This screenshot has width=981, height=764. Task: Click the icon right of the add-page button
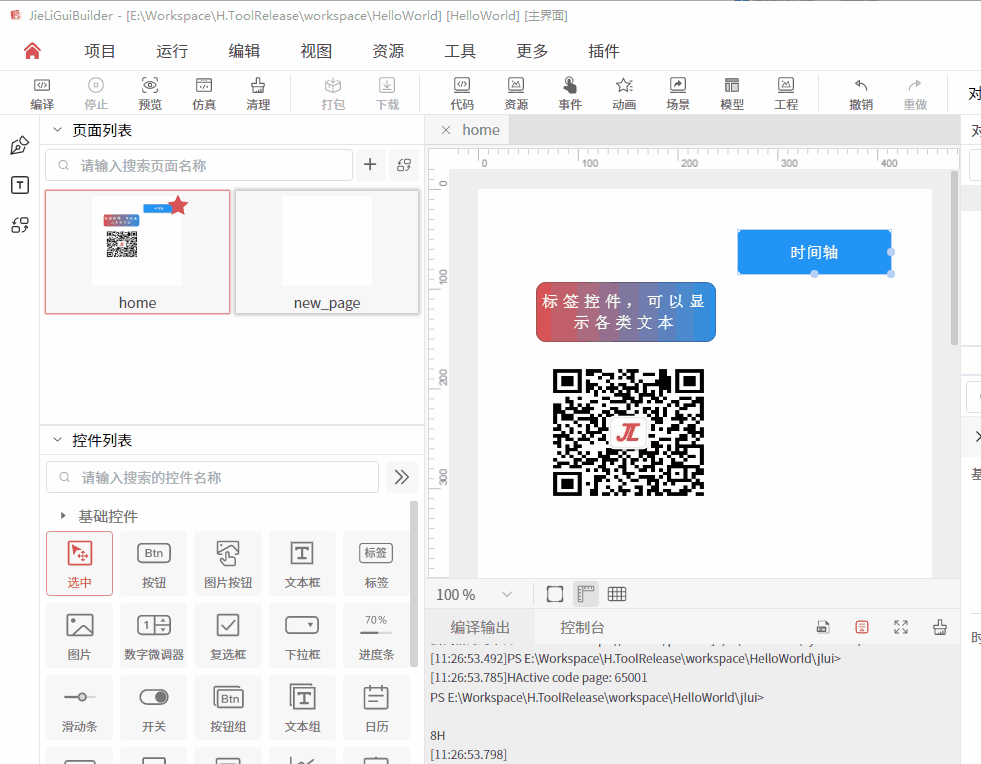(404, 165)
